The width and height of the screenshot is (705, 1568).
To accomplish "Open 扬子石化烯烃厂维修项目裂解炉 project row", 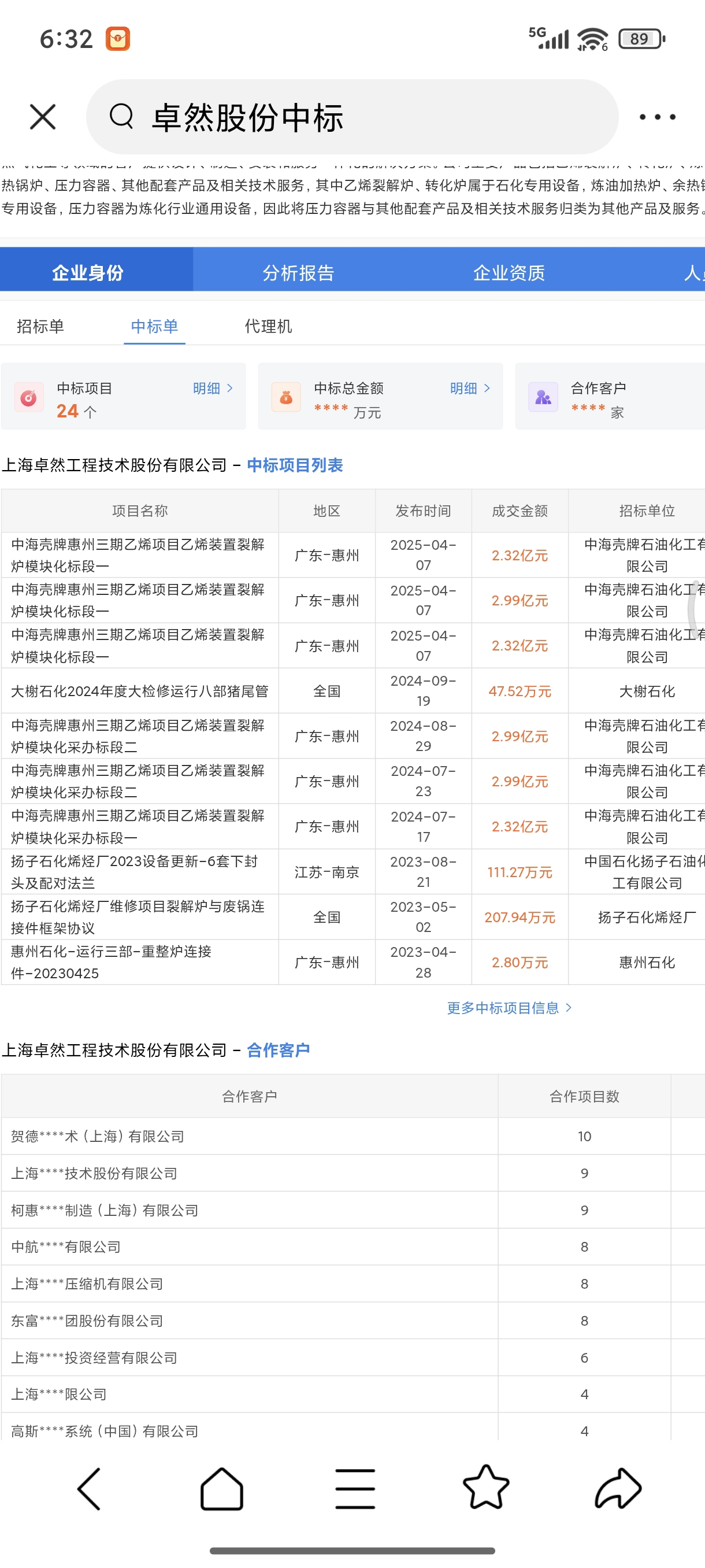I will point(138,918).
